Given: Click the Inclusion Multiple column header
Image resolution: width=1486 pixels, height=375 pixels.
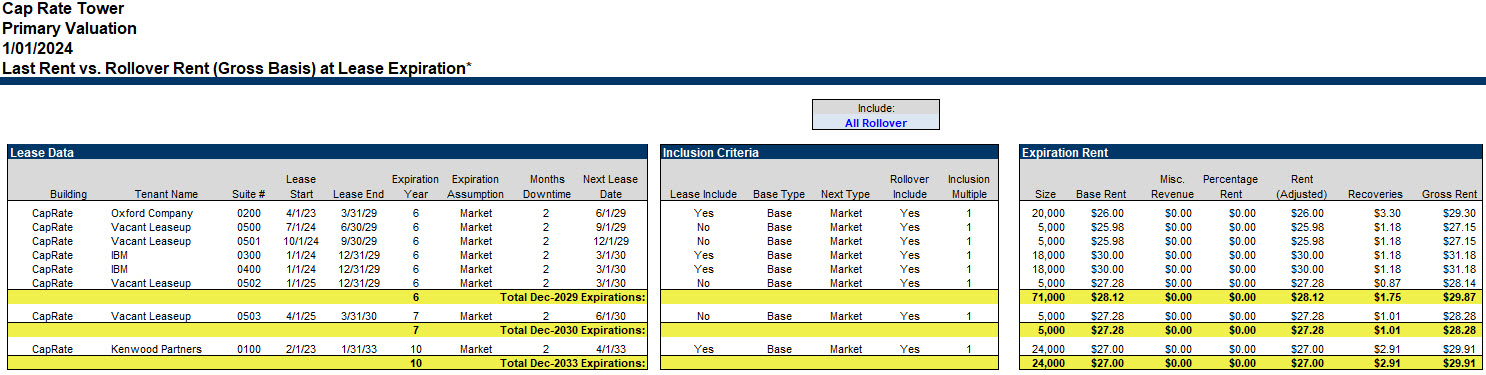Looking at the screenshot, I should pos(968,187).
